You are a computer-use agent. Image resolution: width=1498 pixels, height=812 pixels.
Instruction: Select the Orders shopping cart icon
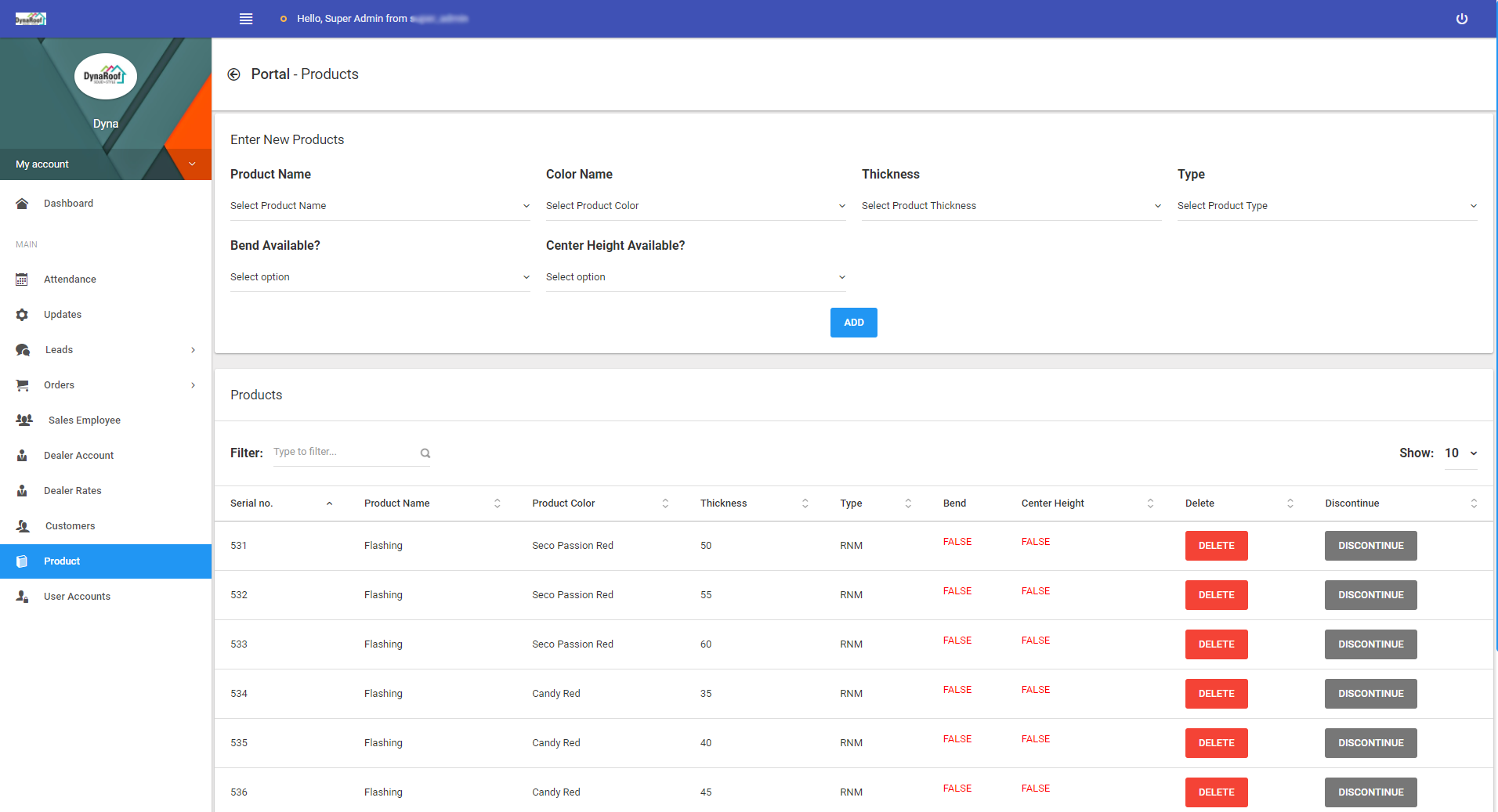[22, 384]
